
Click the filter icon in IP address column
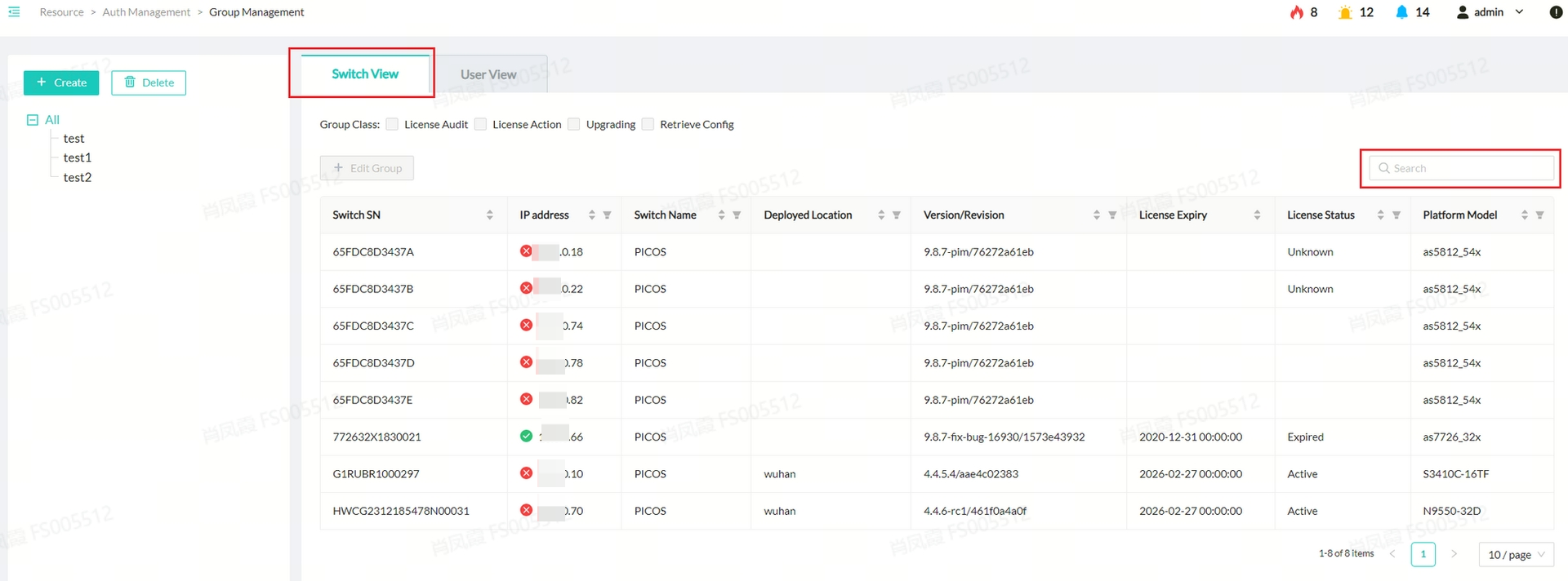coord(607,215)
